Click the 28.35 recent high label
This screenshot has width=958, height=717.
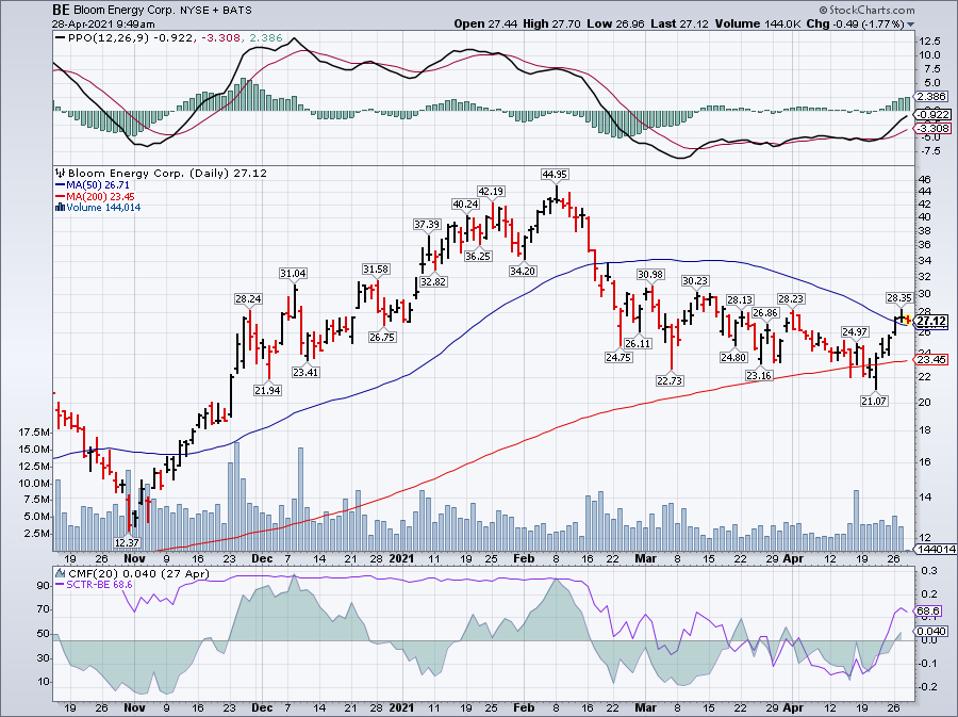(x=900, y=298)
